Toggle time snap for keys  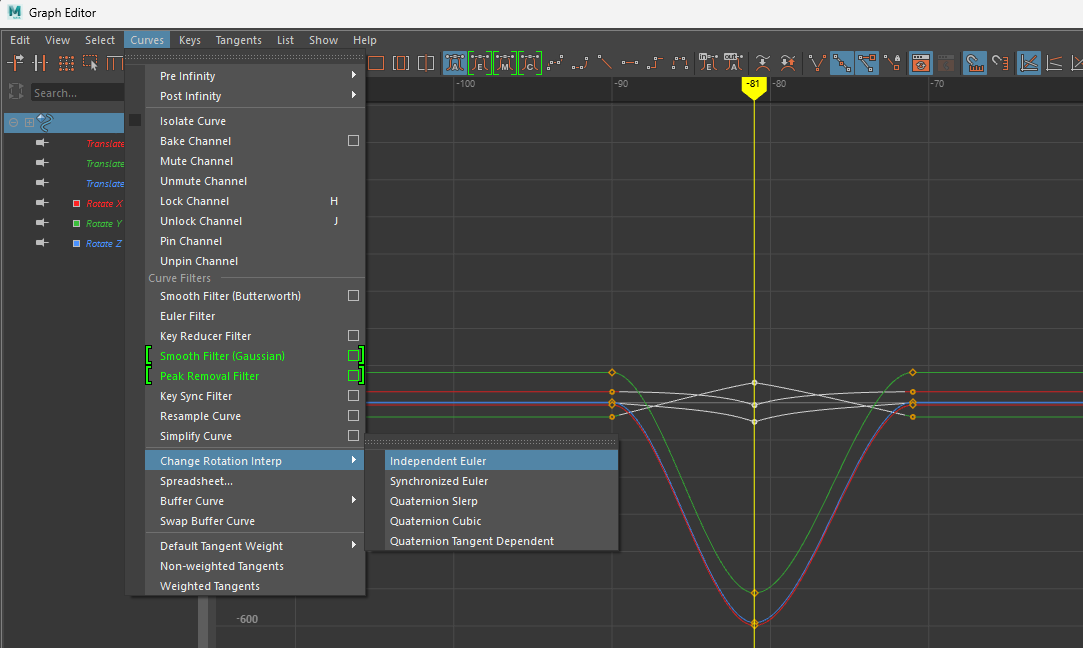(x=973, y=62)
